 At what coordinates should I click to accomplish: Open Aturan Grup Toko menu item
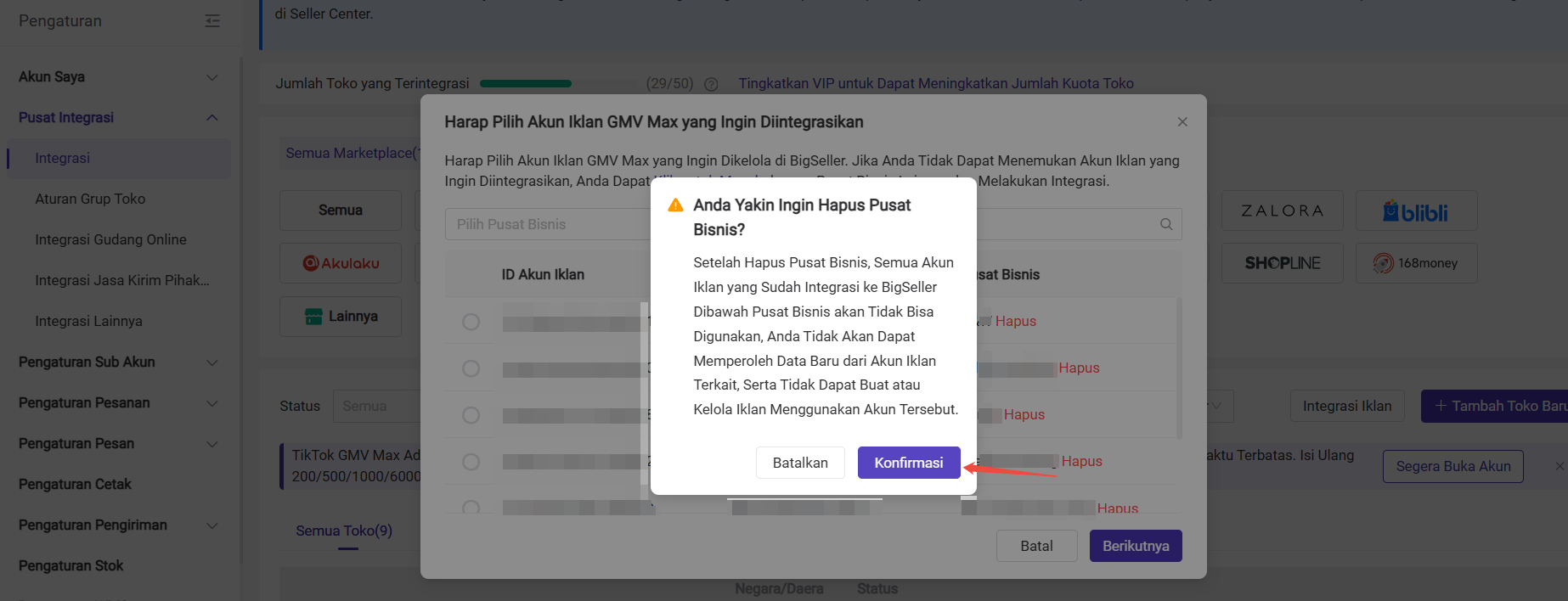90,199
